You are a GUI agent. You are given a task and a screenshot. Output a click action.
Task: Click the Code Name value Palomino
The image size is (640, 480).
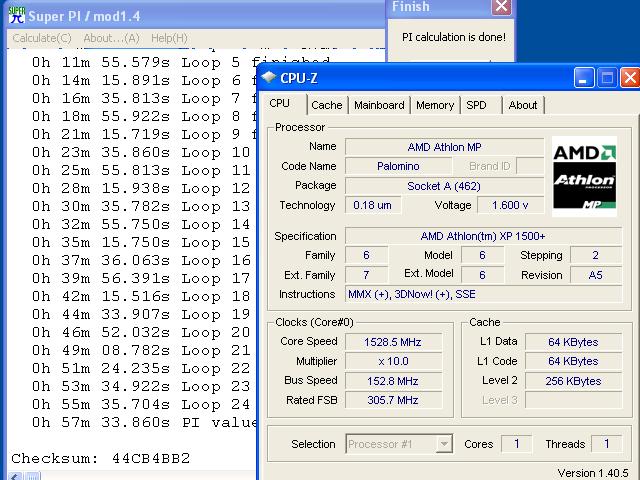[x=398, y=166]
